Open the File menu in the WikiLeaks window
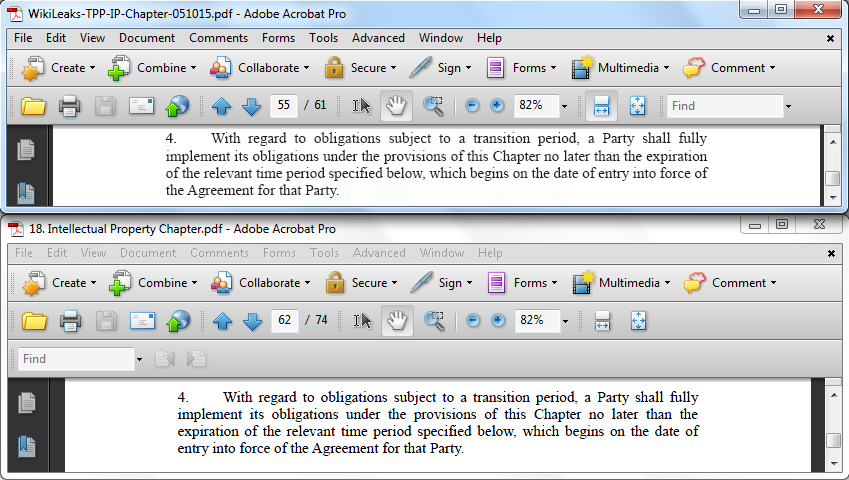 tap(23, 38)
